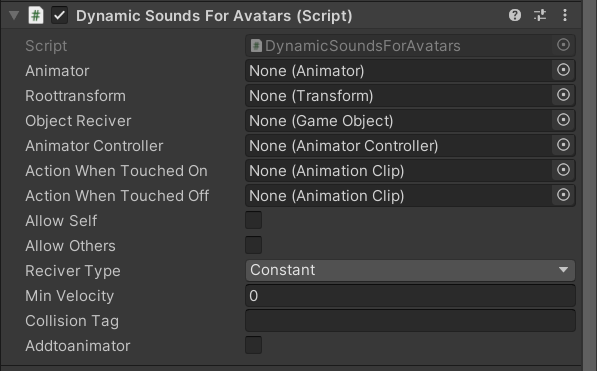Open the component three-dot options menu
The image size is (597, 371).
coord(565,15)
